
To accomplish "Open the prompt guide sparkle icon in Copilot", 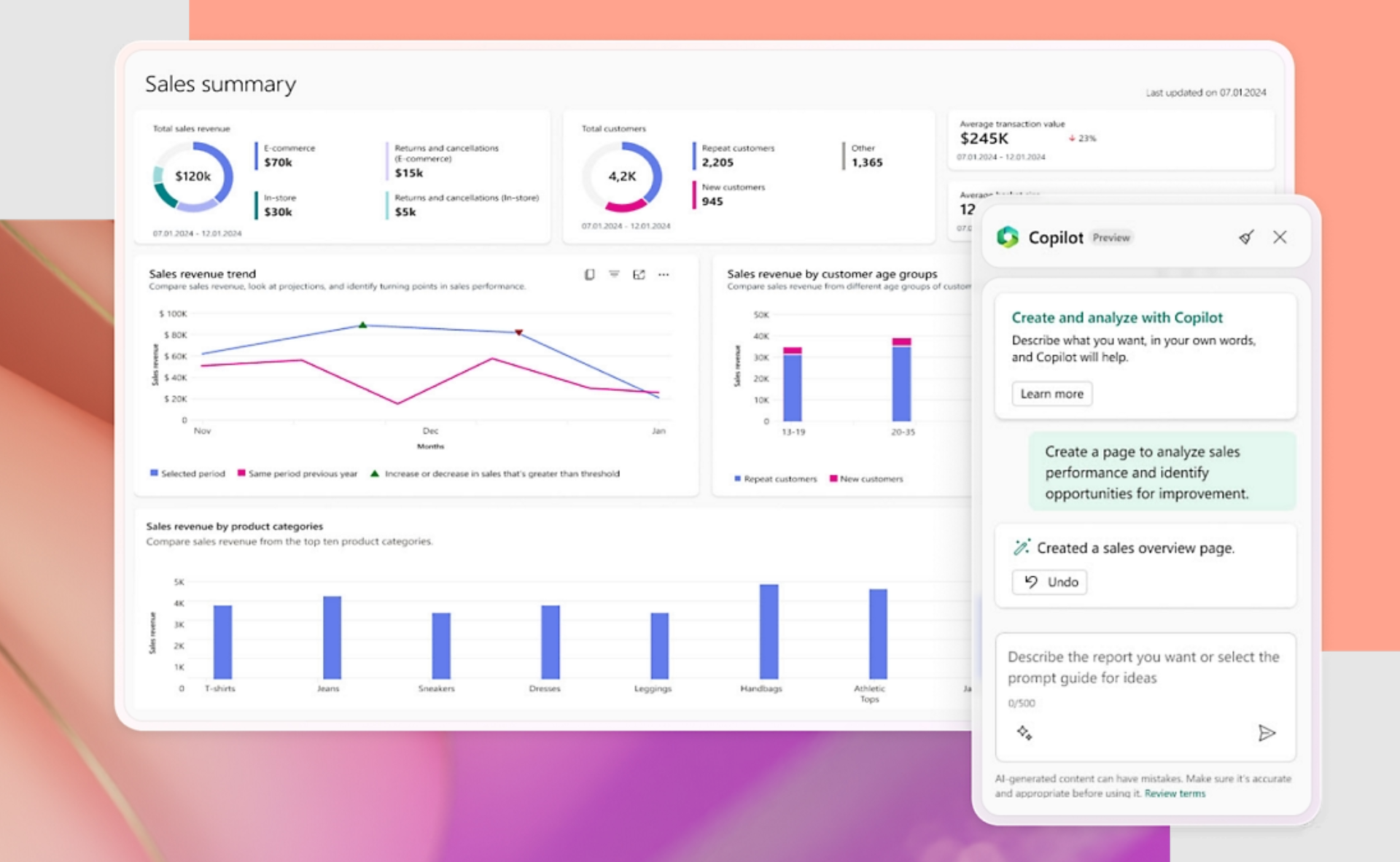I will click(x=1024, y=733).
